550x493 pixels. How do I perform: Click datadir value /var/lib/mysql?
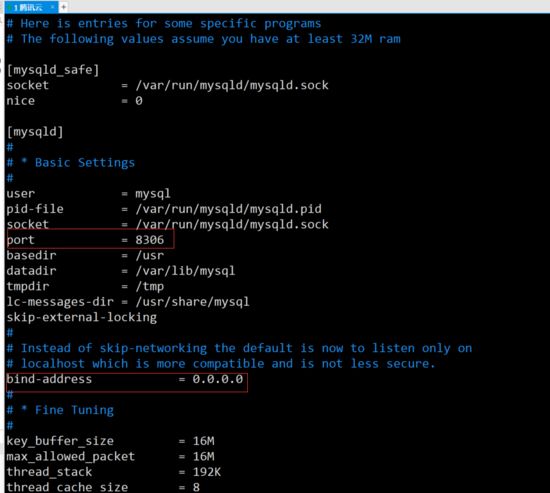185,271
